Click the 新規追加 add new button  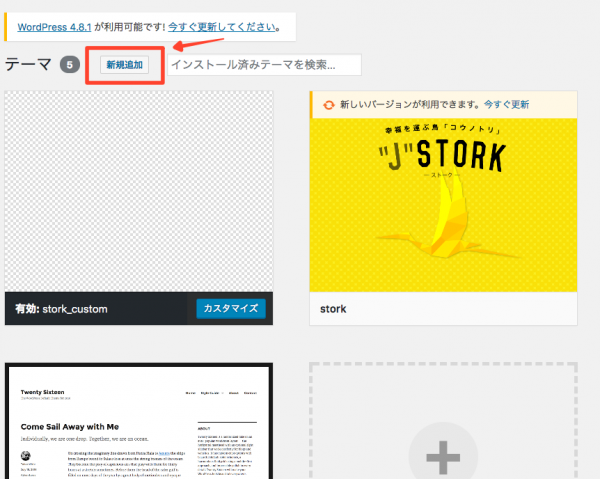124,65
